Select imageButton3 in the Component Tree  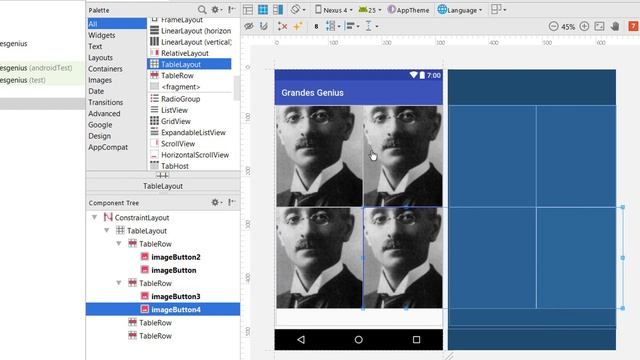(176, 296)
